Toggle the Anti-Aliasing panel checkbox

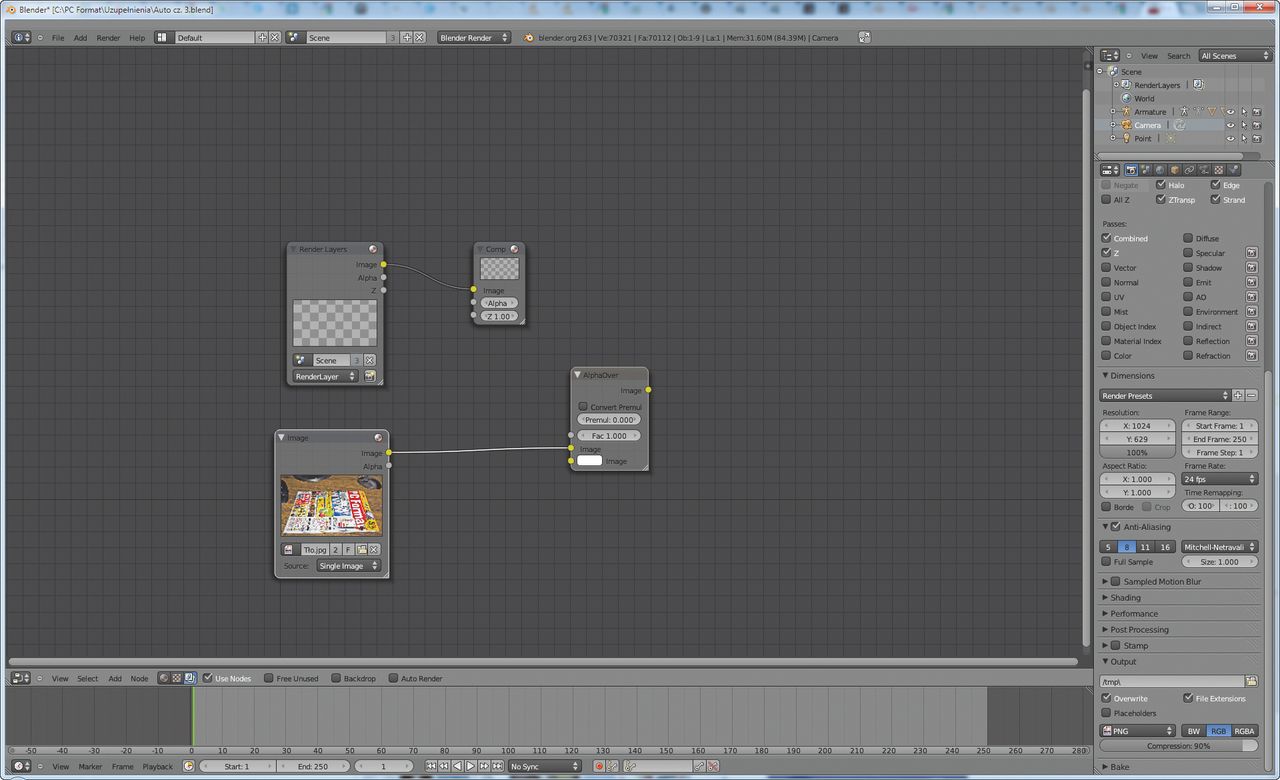[x=1116, y=527]
